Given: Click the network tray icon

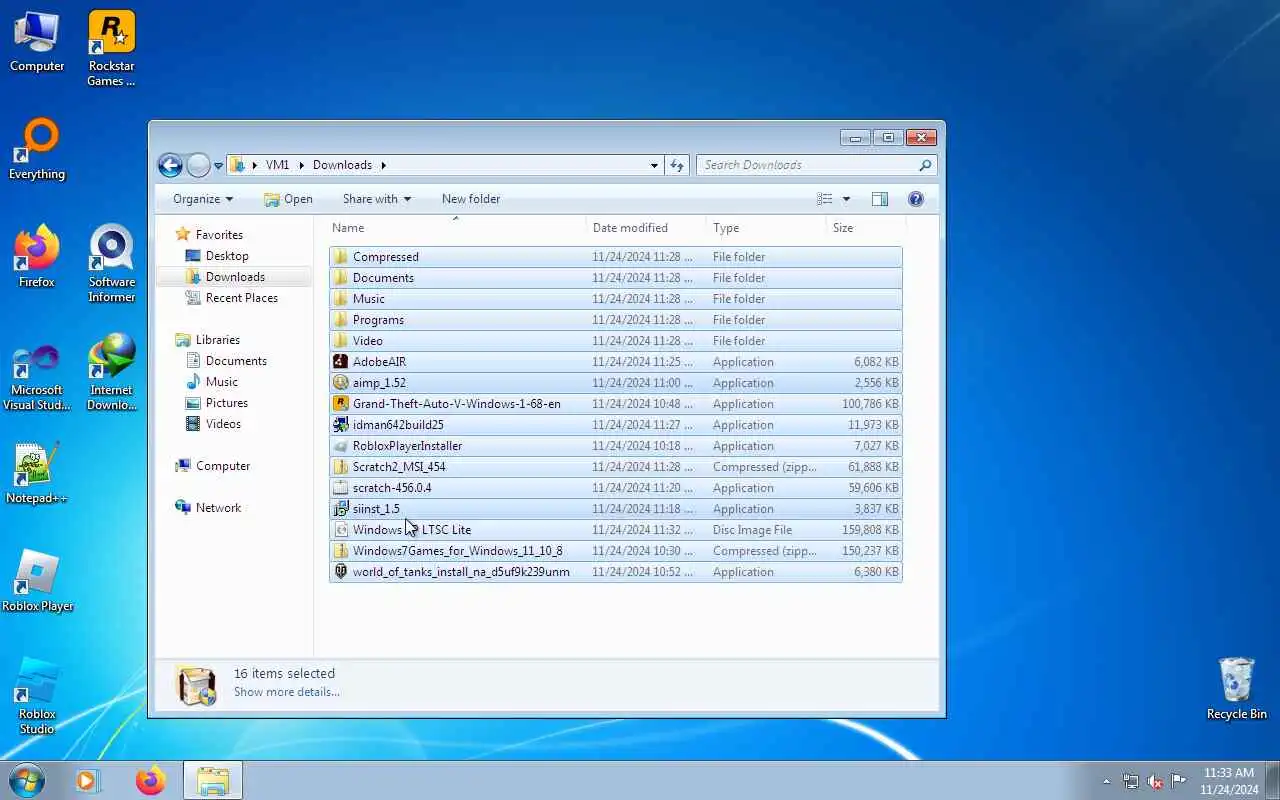Looking at the screenshot, I should [x=1131, y=781].
